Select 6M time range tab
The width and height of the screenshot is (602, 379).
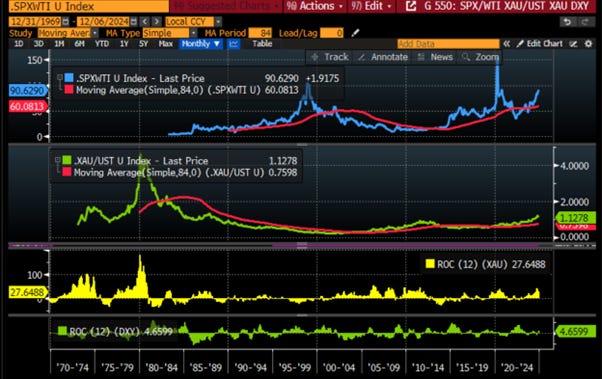click(79, 44)
